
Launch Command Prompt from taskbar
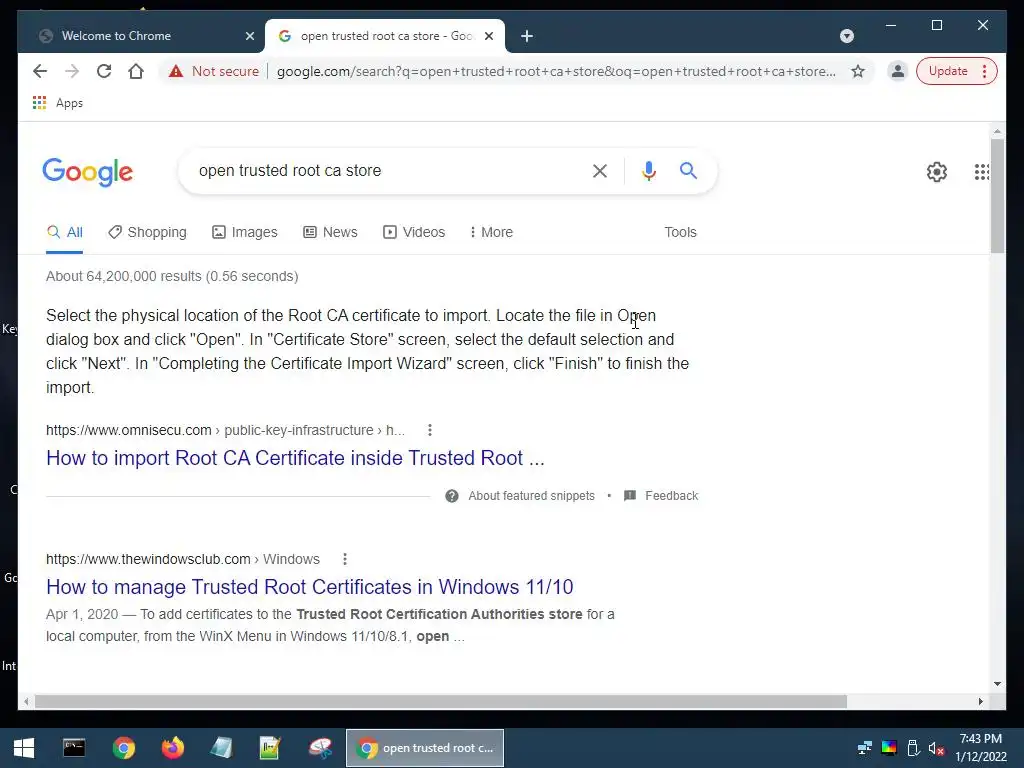[74, 748]
